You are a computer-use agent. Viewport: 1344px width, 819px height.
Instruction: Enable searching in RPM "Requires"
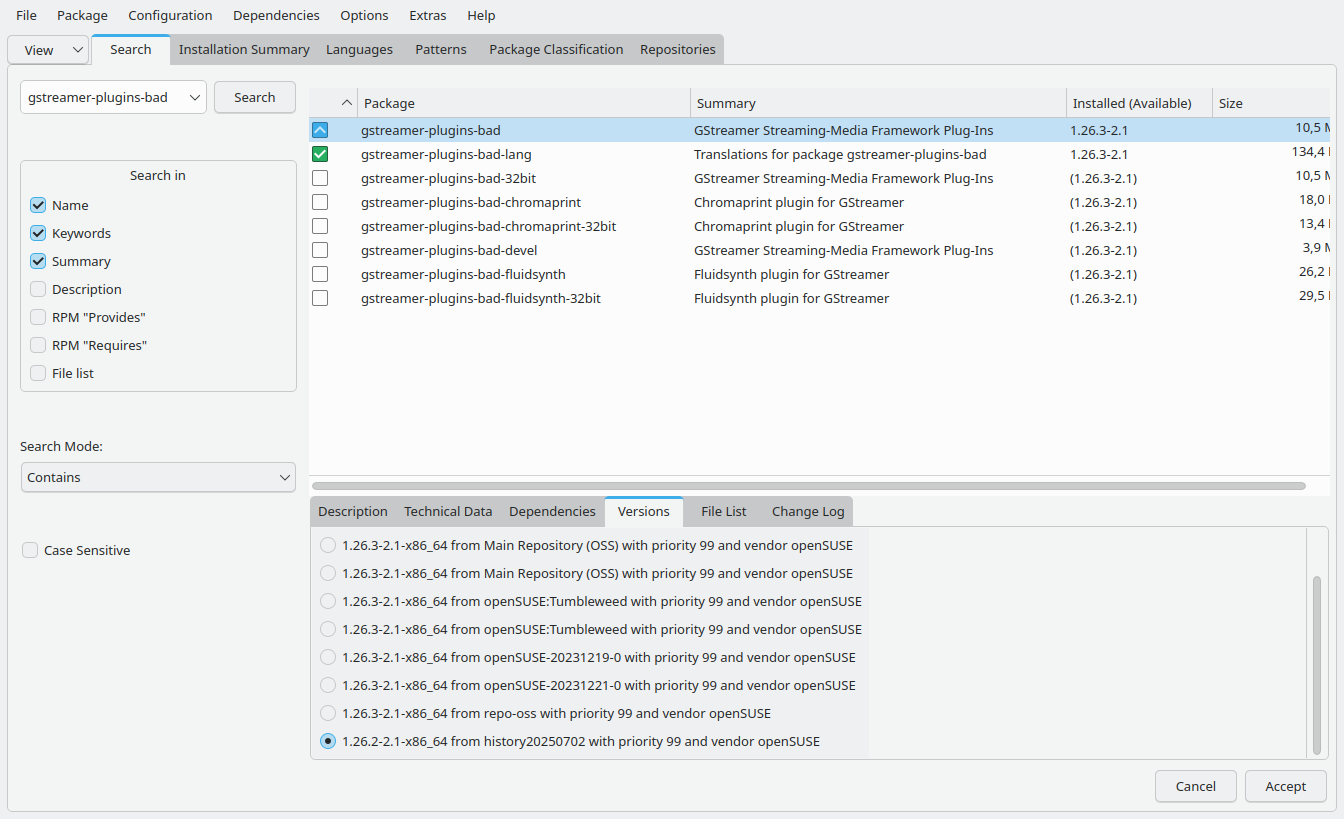point(38,345)
